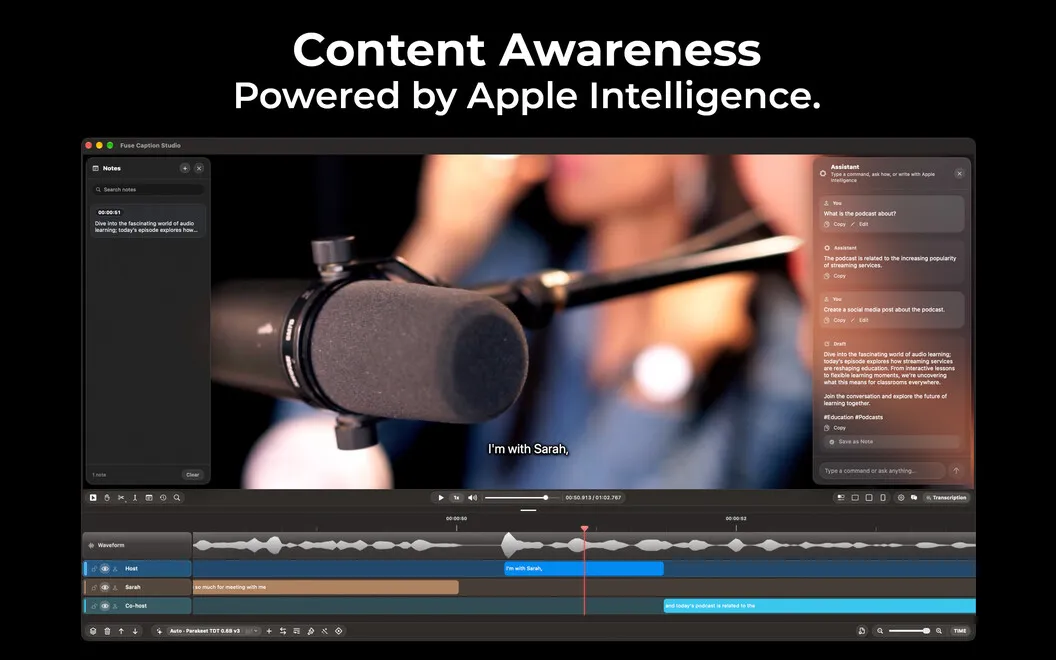Click the red playhead marker
The width and height of the screenshot is (1056, 660).
[x=585, y=529]
